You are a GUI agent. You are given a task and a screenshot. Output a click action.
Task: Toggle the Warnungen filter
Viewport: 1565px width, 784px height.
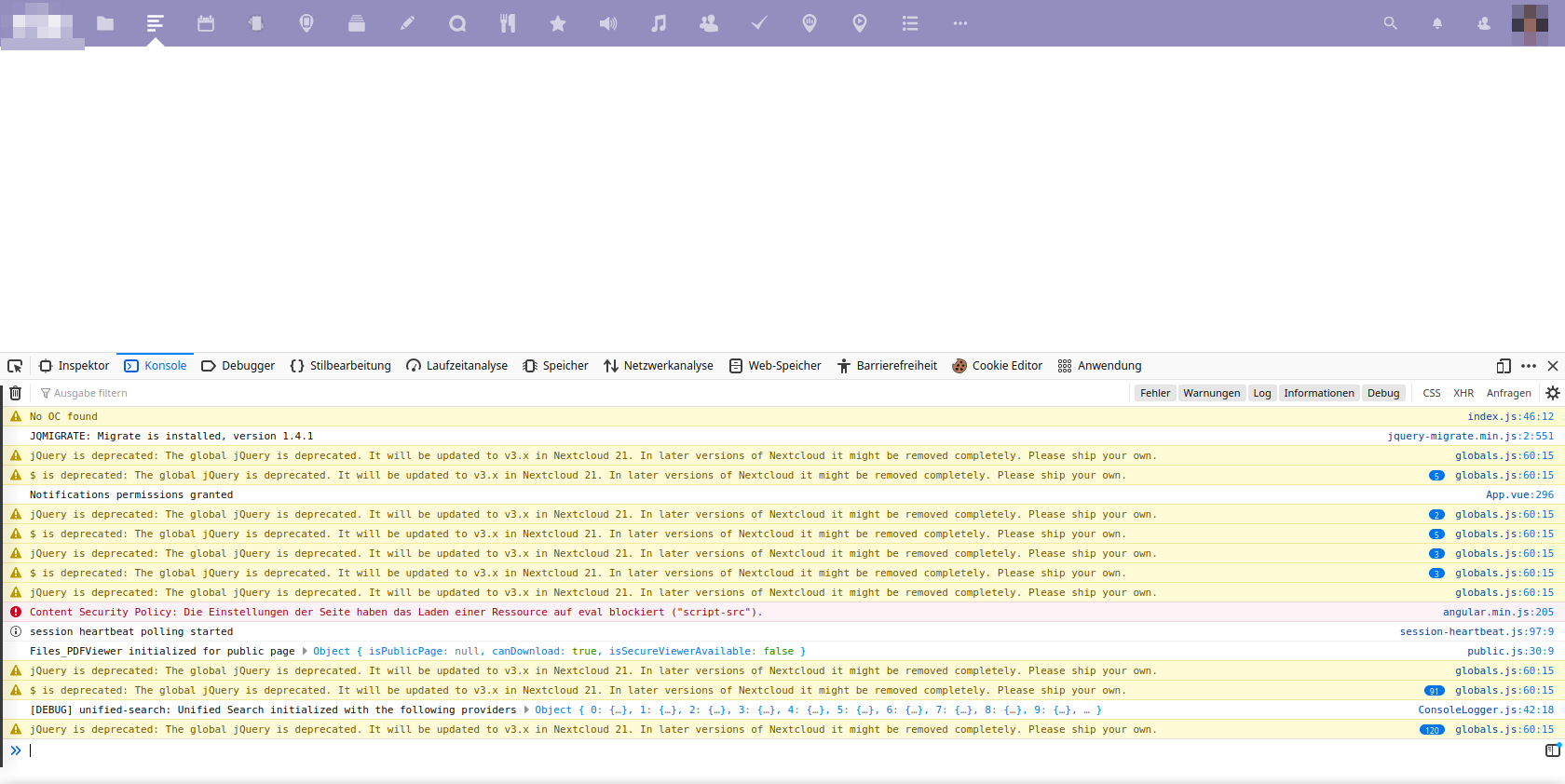pyautogui.click(x=1211, y=393)
